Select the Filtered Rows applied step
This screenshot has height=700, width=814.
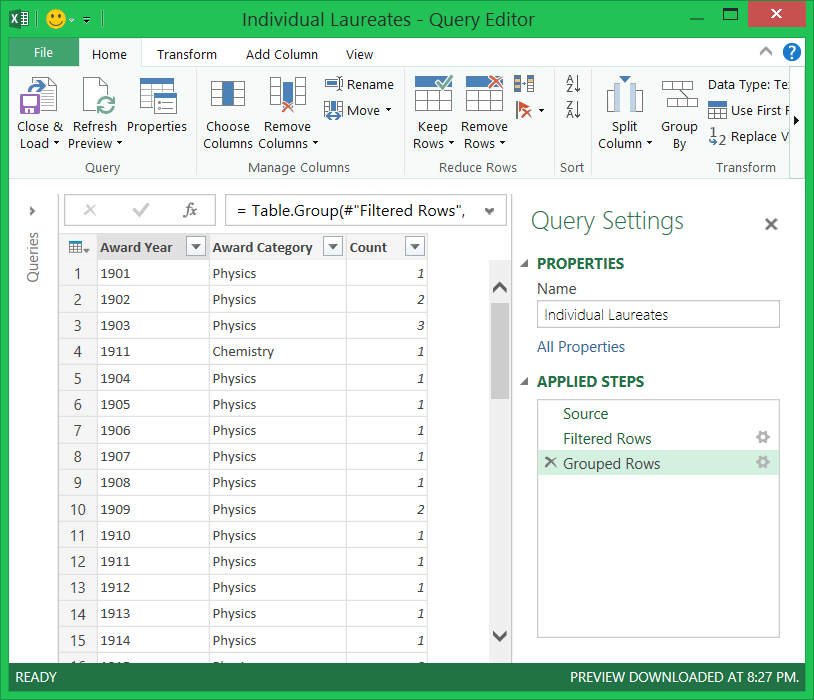tap(607, 439)
